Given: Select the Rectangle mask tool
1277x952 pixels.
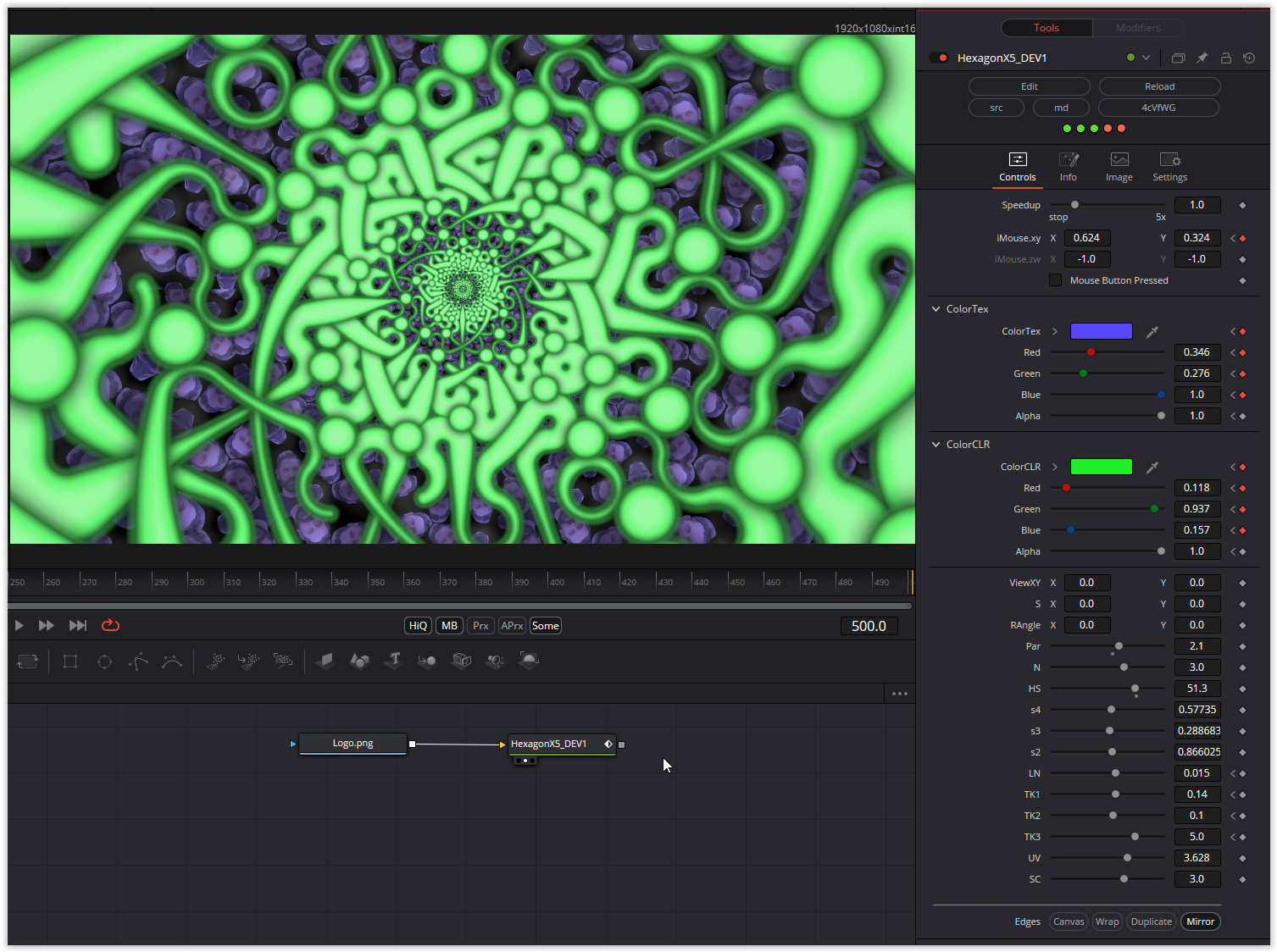Looking at the screenshot, I should tap(70, 661).
